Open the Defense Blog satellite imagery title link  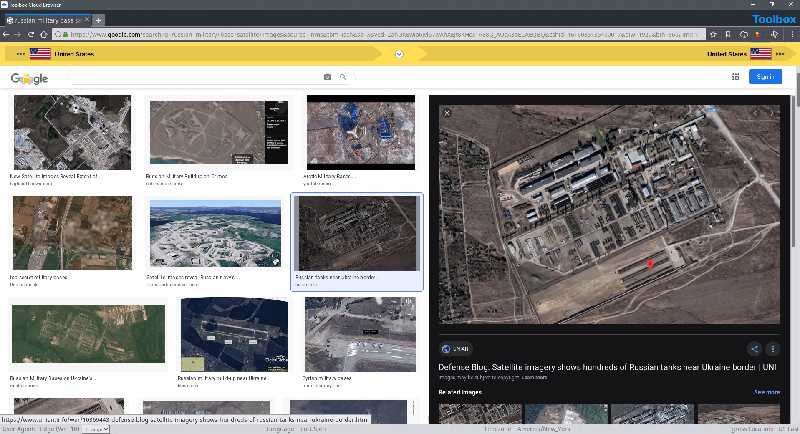tap(607, 367)
